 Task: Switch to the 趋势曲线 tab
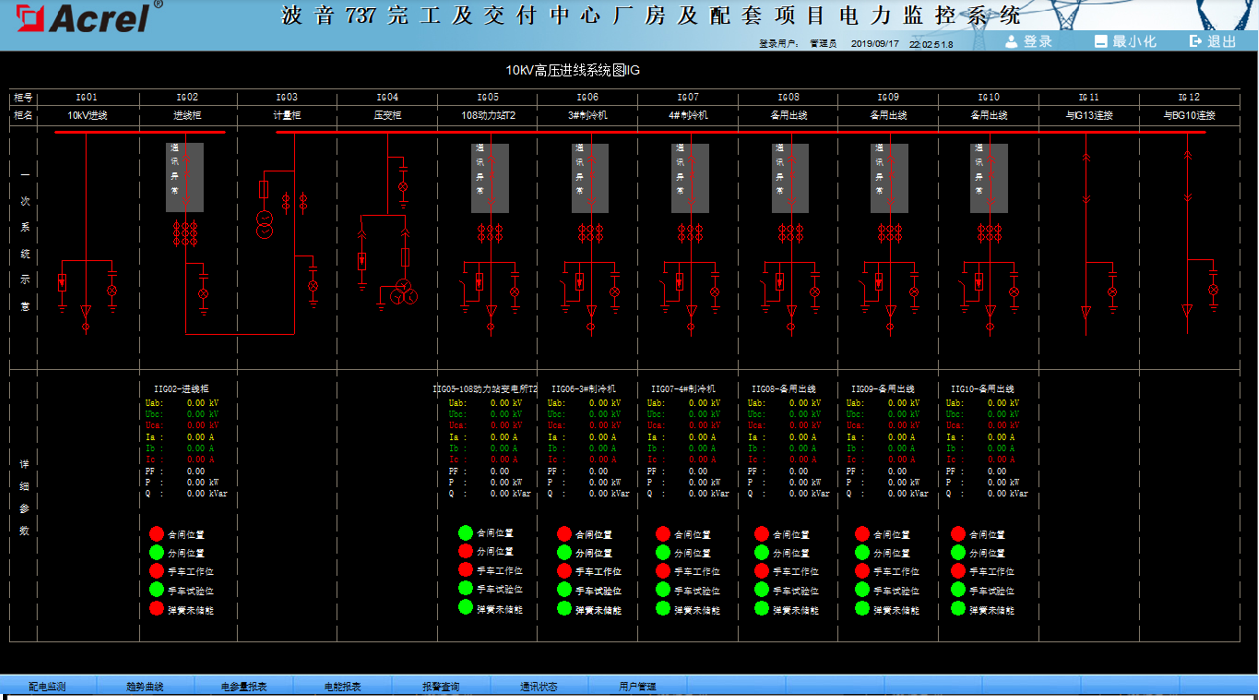pos(145,687)
